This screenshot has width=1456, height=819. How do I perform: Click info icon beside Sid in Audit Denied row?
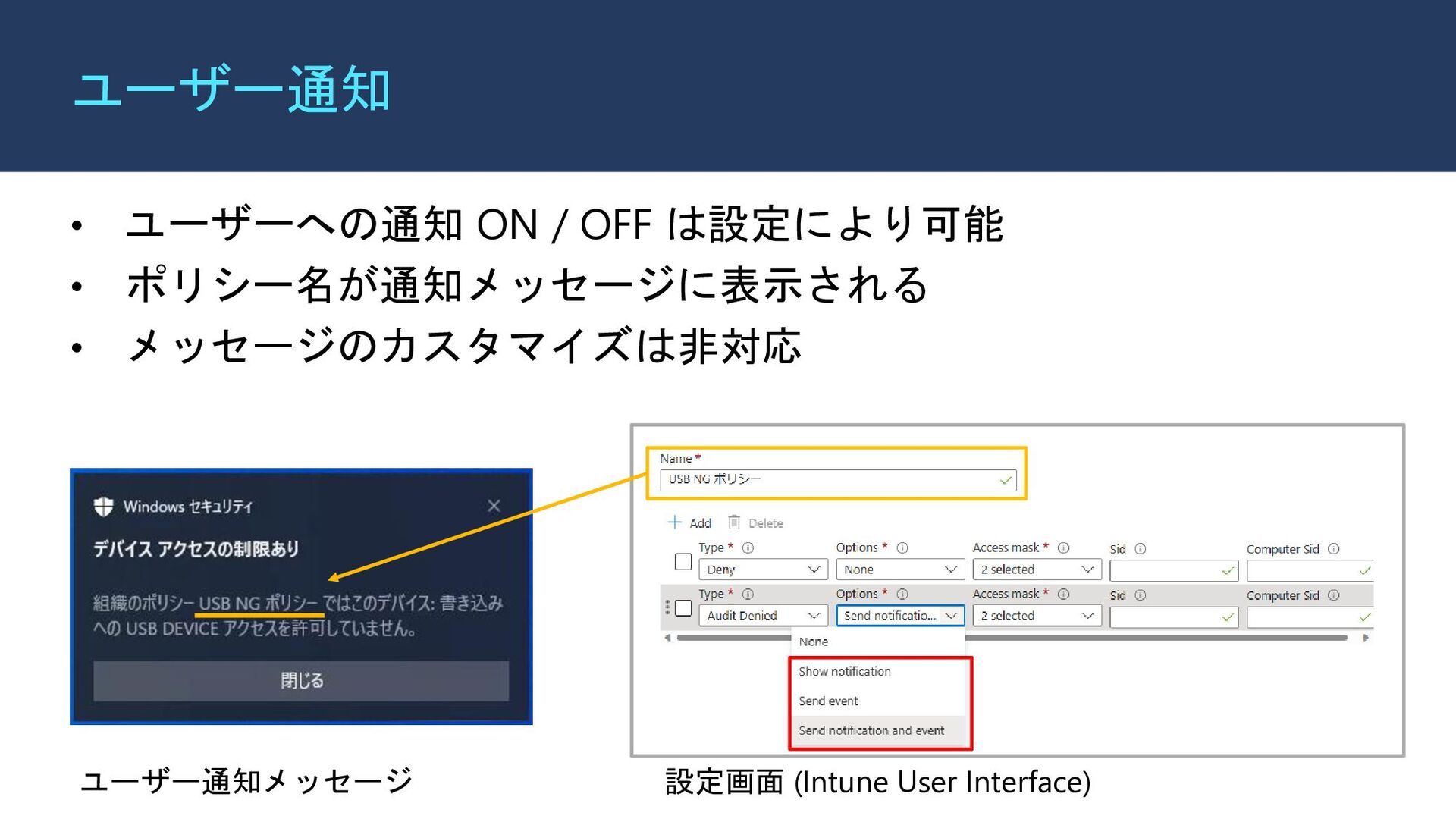[x=1140, y=595]
